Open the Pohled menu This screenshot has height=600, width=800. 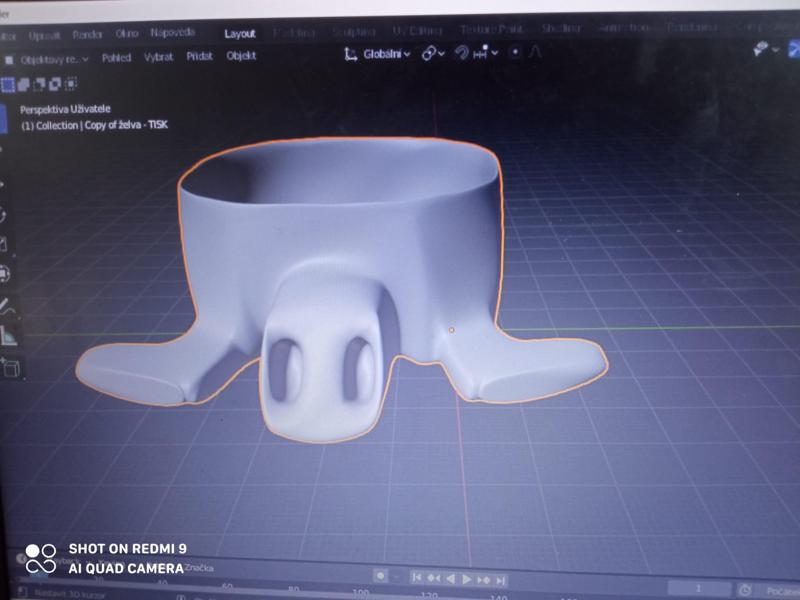pyautogui.click(x=116, y=57)
